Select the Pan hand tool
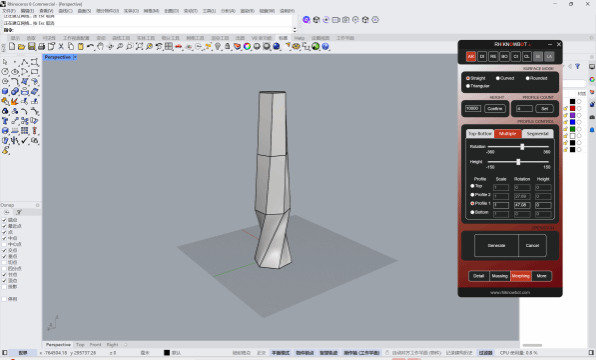Viewport: 596px width, 360px height. (x=100, y=46)
